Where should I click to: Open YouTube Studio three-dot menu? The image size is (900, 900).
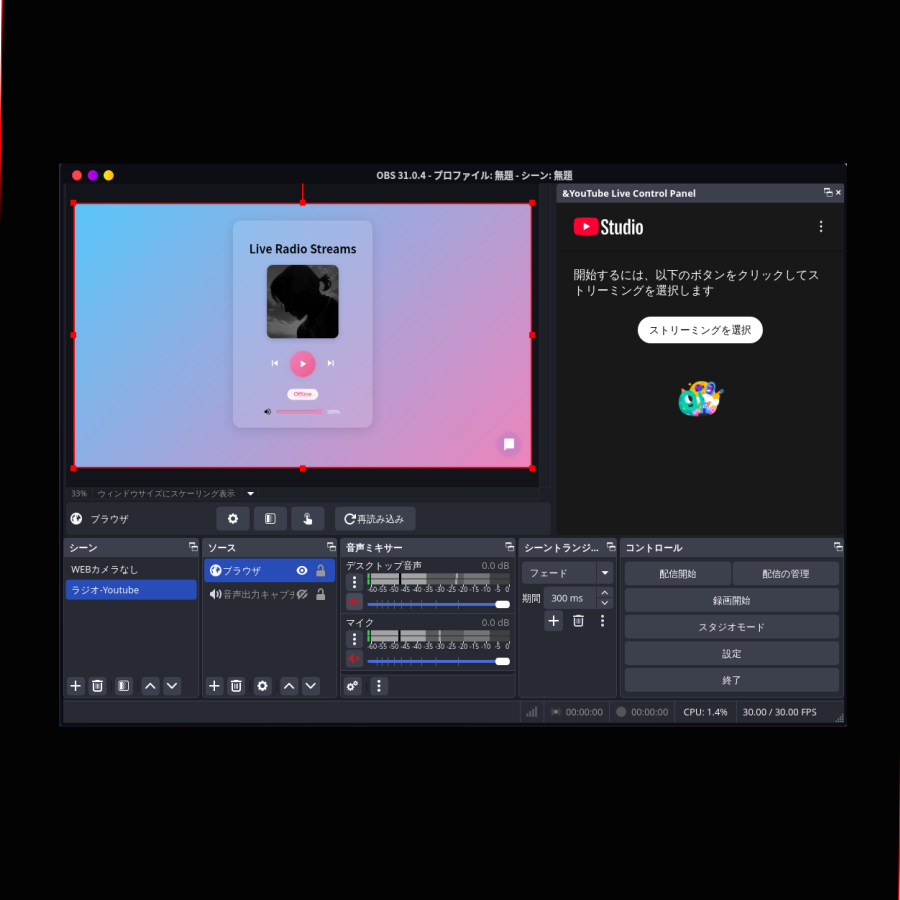point(821,227)
